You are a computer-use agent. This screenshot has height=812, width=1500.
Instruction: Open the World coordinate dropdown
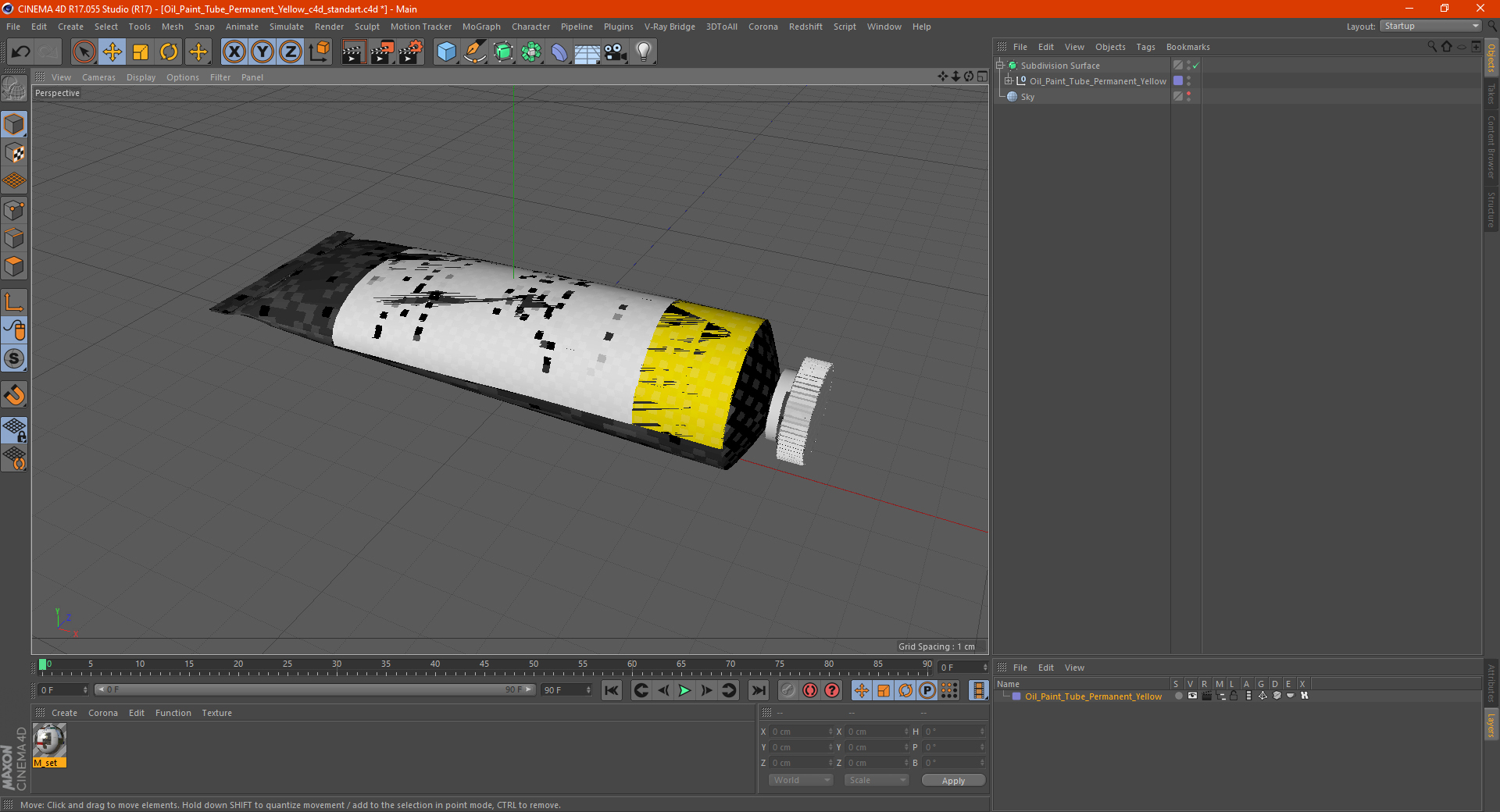pos(801,780)
